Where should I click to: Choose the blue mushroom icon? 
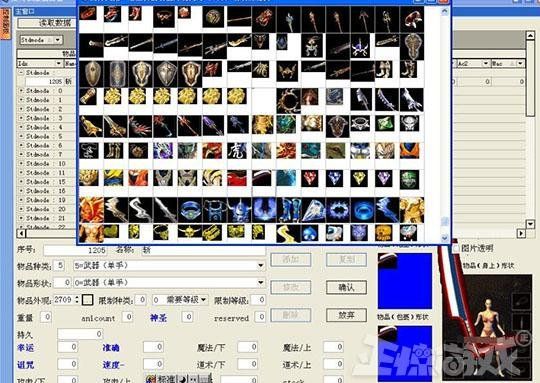310,232
